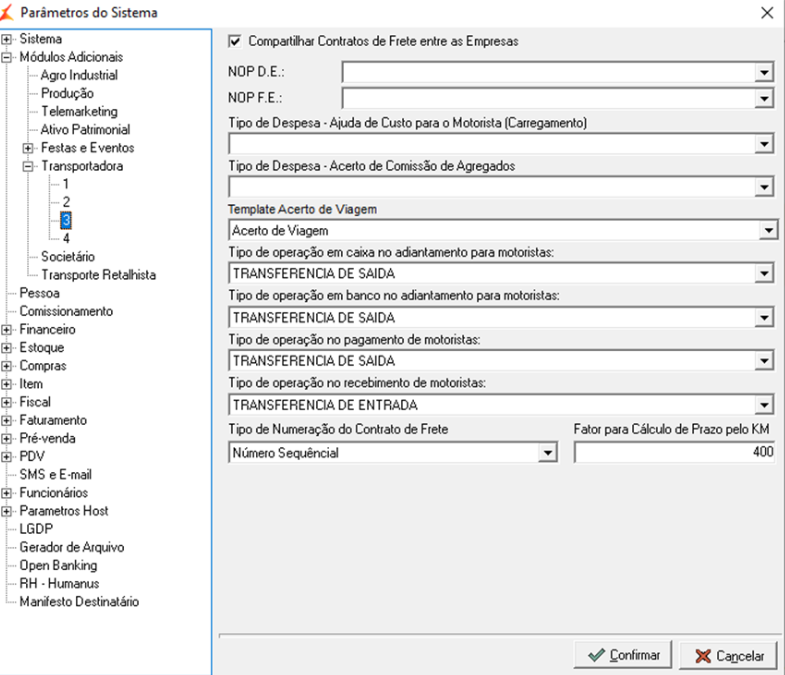Open pagamento de motoristas operation dropdown
This screenshot has width=785, height=675.
click(764, 361)
